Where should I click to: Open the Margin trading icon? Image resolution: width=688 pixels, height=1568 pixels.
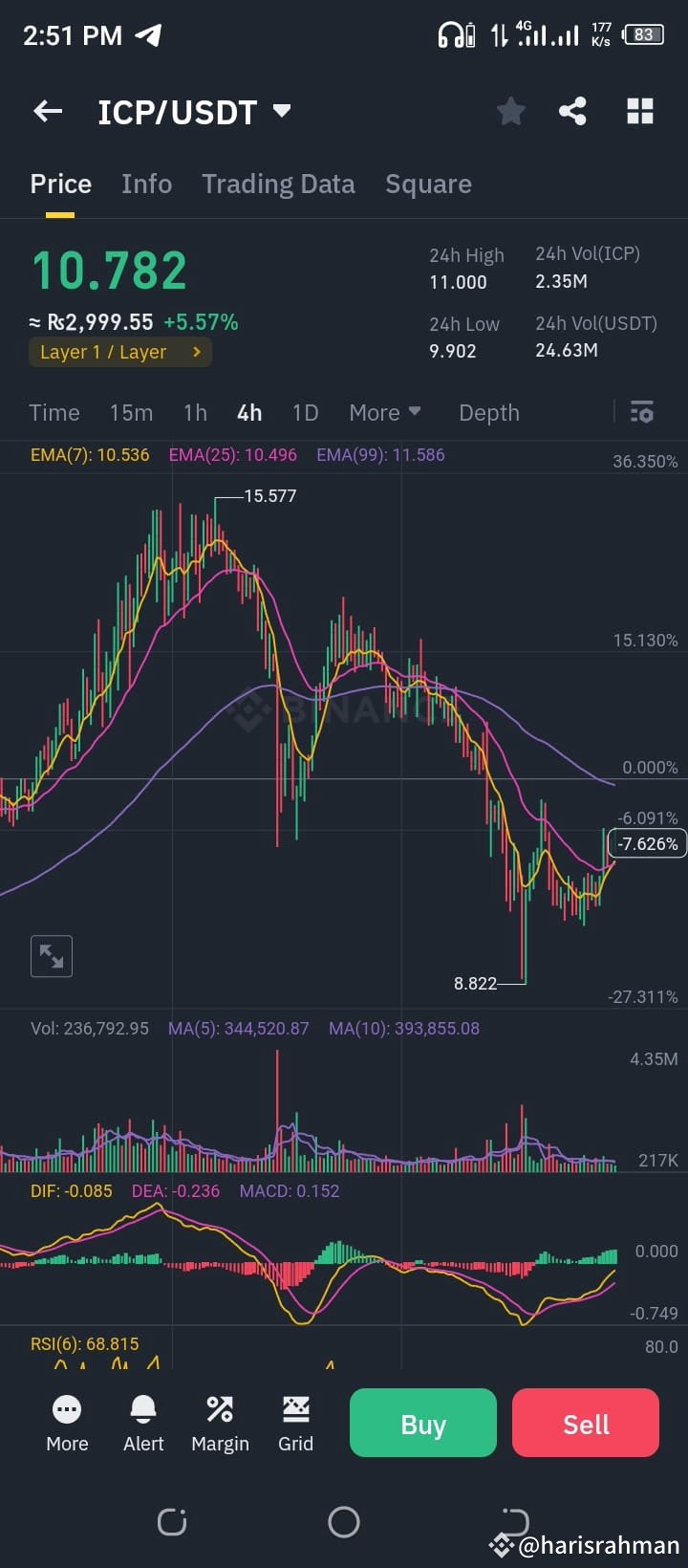point(220,1423)
